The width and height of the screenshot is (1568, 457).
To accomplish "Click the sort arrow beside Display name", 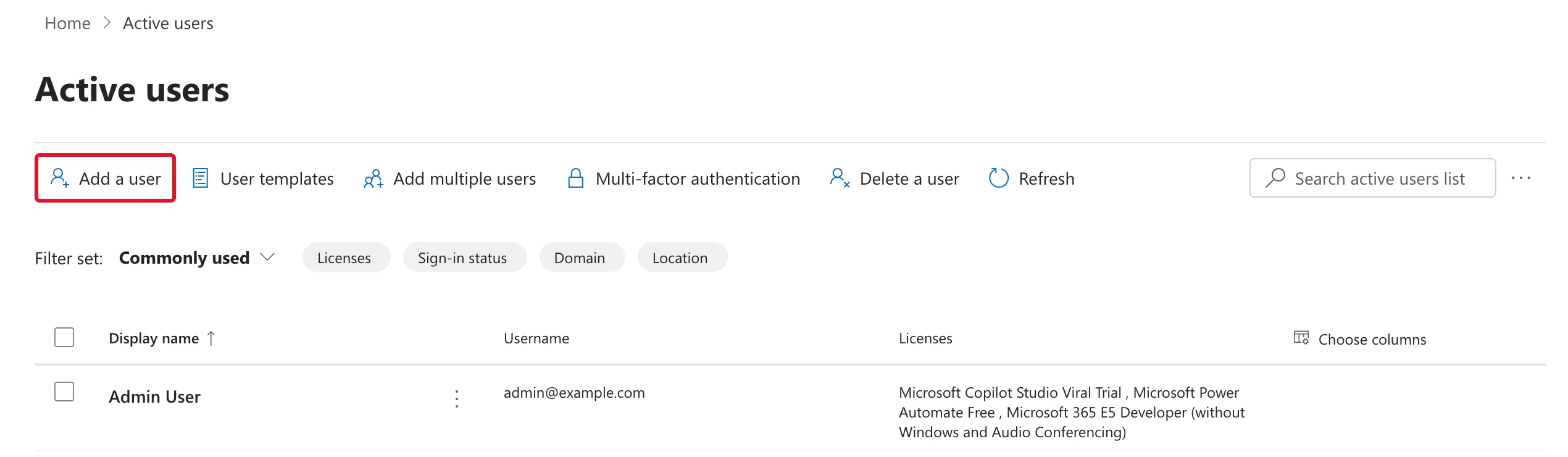I will pos(211,338).
